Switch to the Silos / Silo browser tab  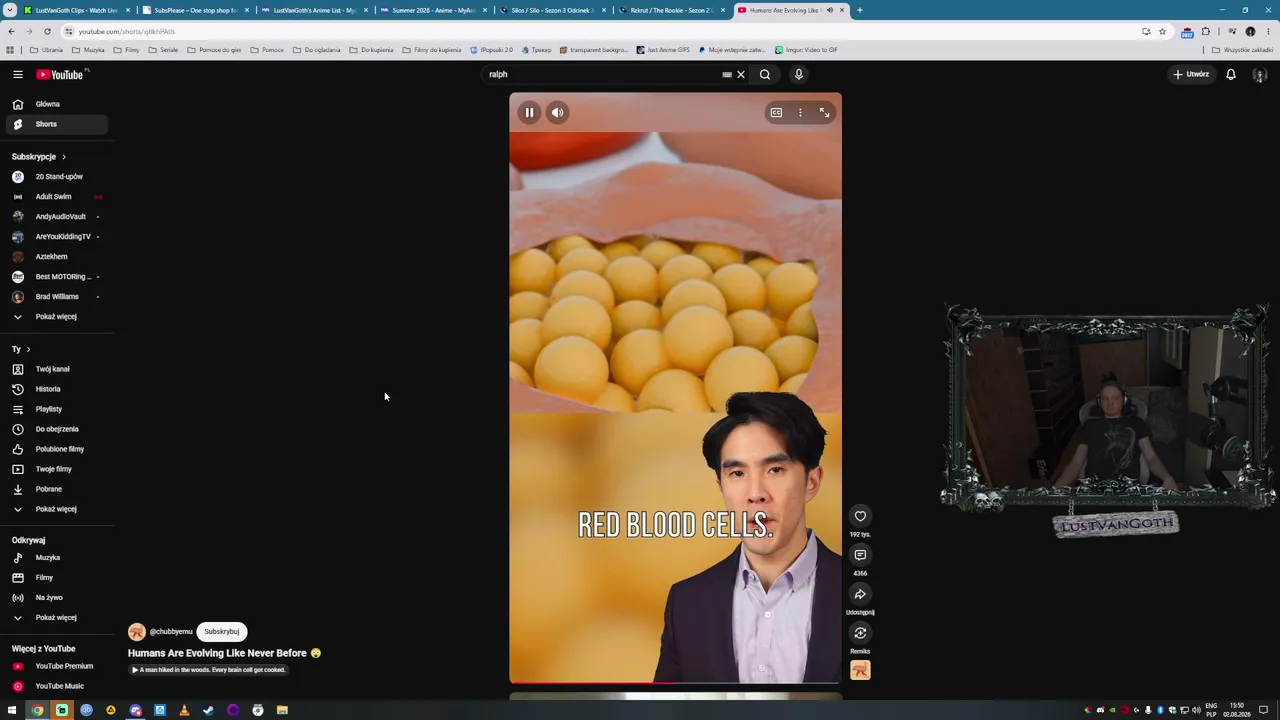(553, 10)
